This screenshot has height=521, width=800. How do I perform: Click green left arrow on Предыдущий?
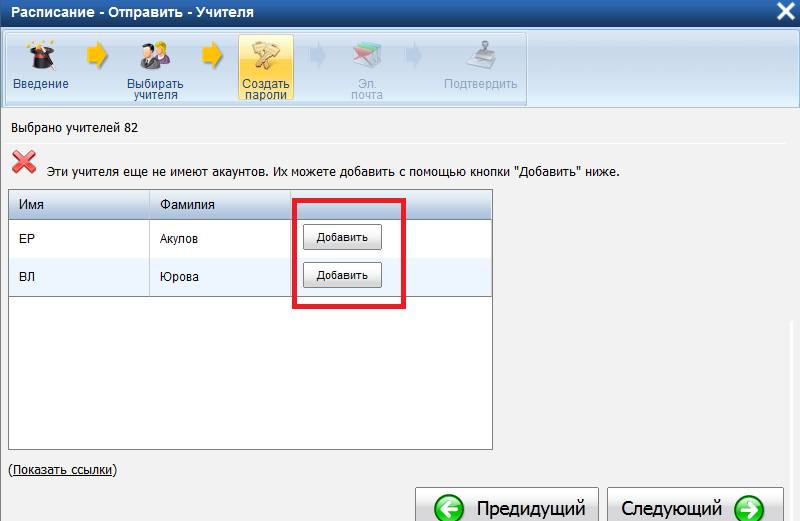(448, 509)
